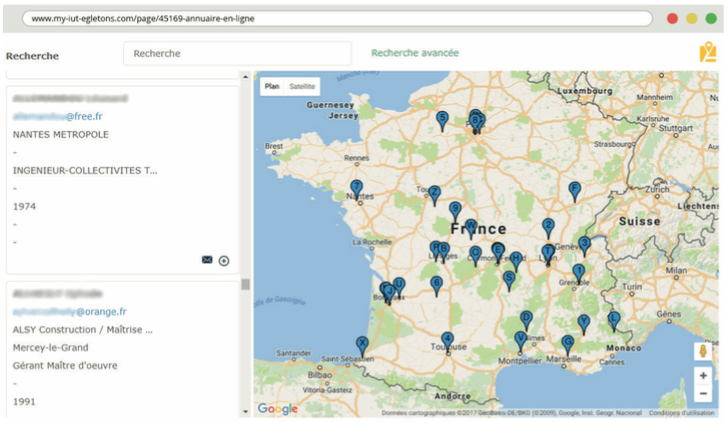Select map pin 1 at Grenoble
Image resolution: width=728 pixels, height=423 pixels.
pos(578,273)
